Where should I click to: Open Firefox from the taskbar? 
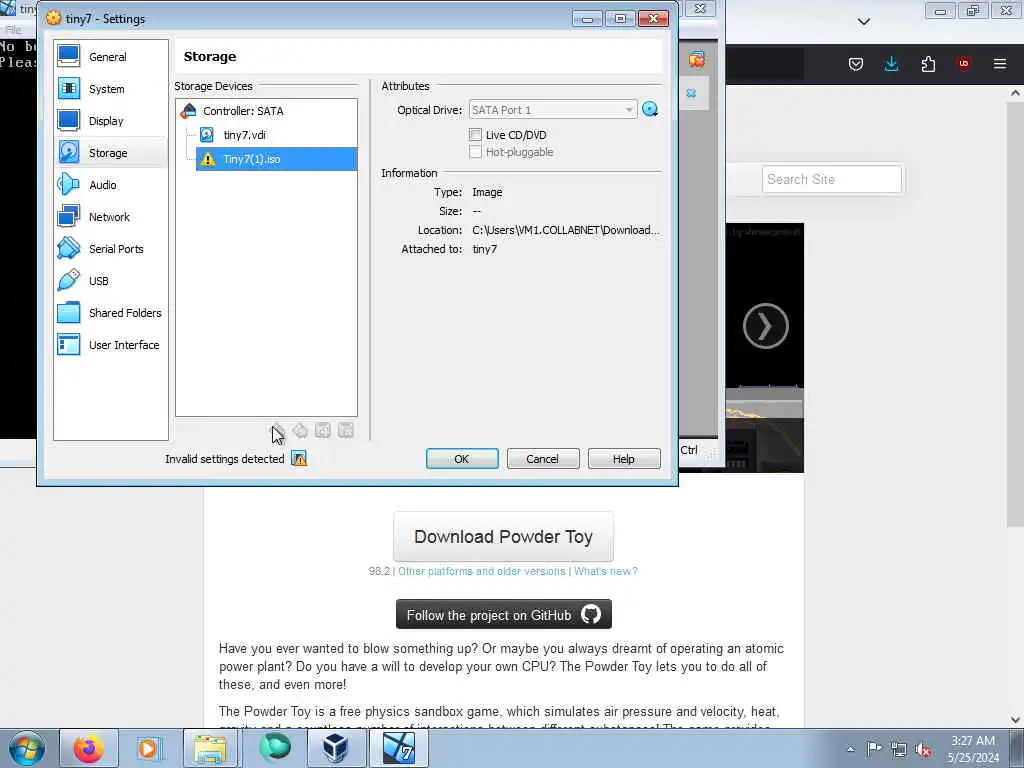click(89, 748)
